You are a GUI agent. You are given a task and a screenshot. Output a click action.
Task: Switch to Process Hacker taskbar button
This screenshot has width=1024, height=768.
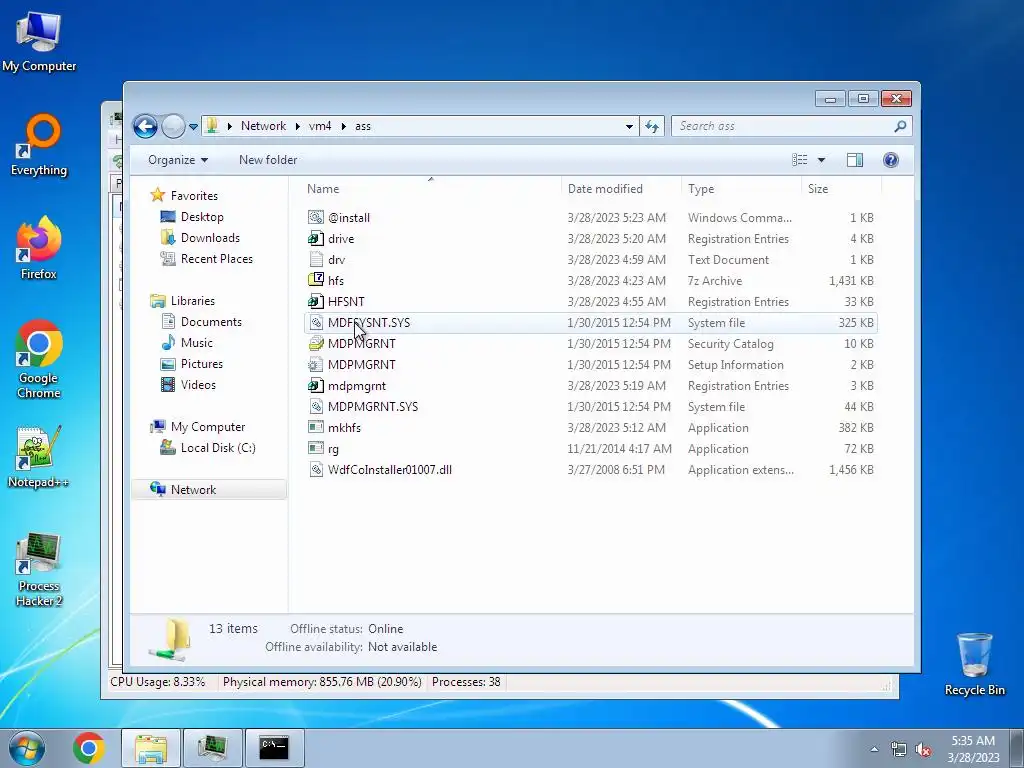(213, 748)
